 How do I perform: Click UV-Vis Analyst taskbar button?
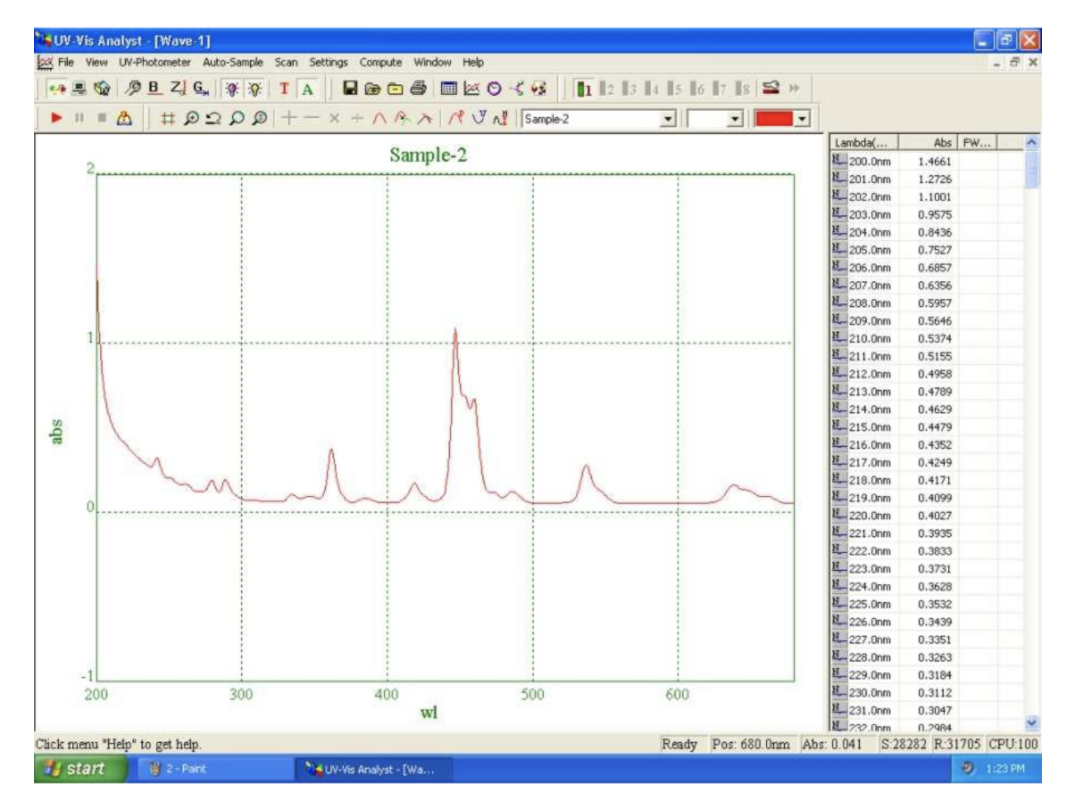[374, 769]
